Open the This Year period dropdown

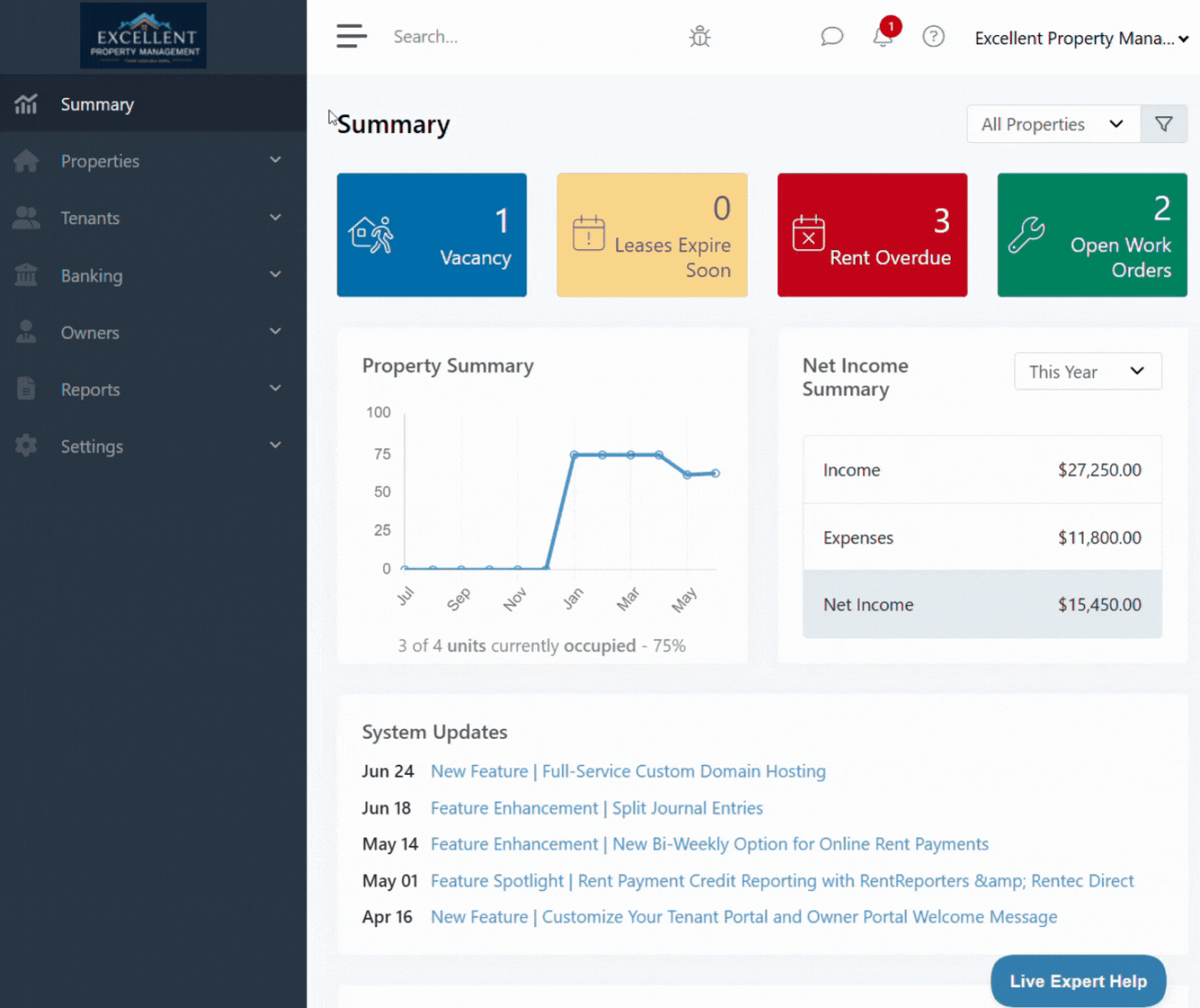point(1087,372)
